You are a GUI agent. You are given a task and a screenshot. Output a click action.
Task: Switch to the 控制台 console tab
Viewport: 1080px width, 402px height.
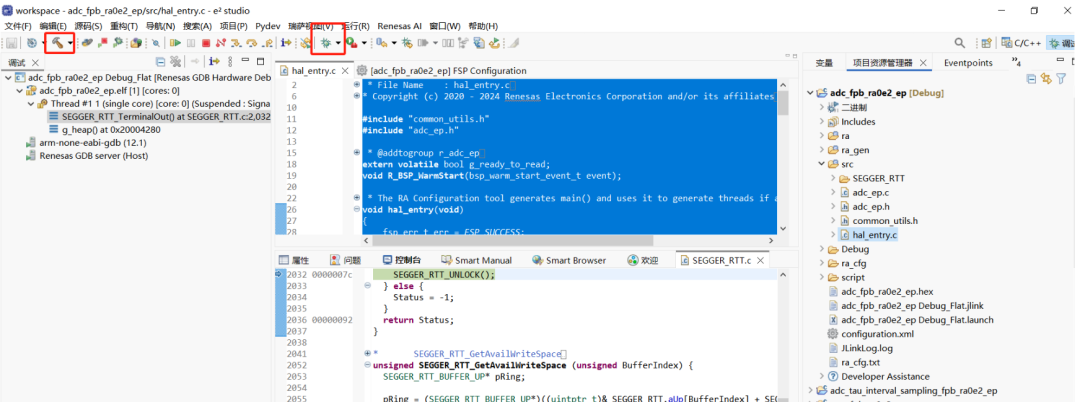pos(402,260)
